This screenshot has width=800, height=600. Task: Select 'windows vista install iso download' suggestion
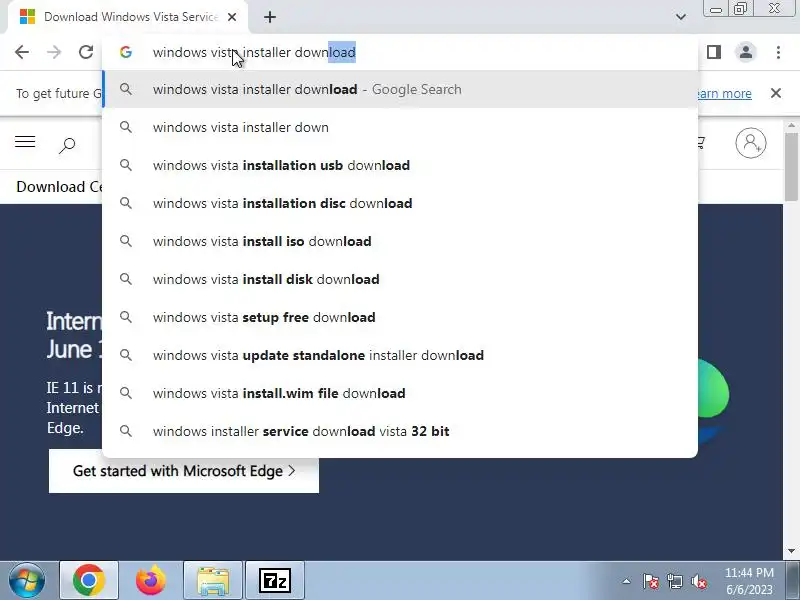point(400,241)
